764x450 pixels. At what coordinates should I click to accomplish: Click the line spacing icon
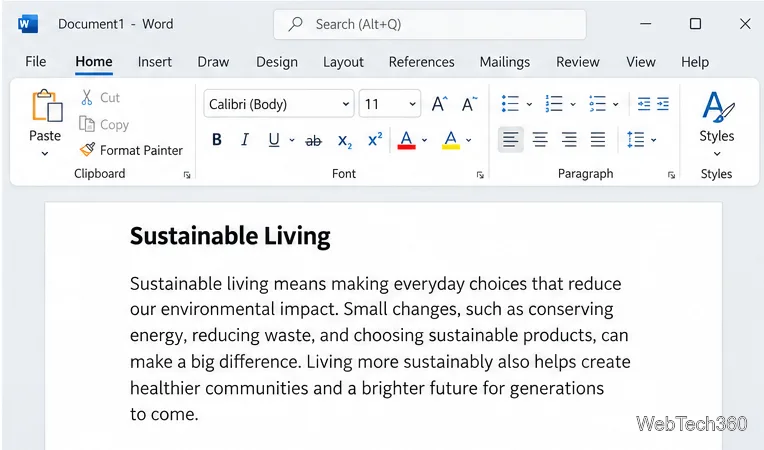[636, 140]
